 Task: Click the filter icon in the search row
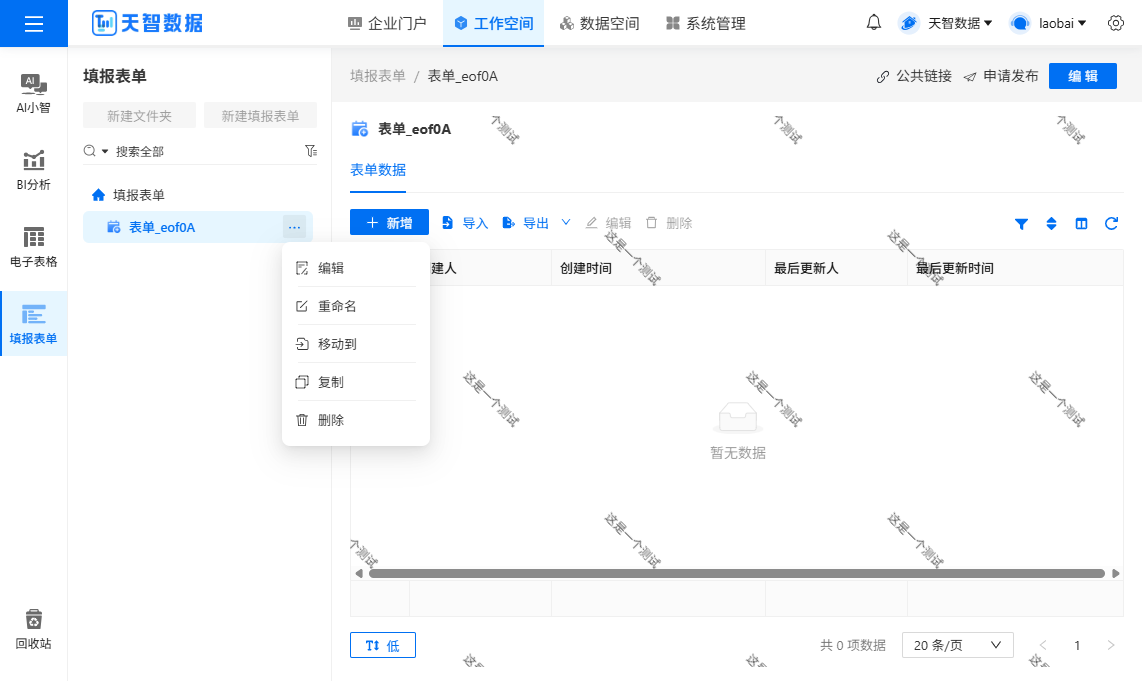(x=311, y=151)
